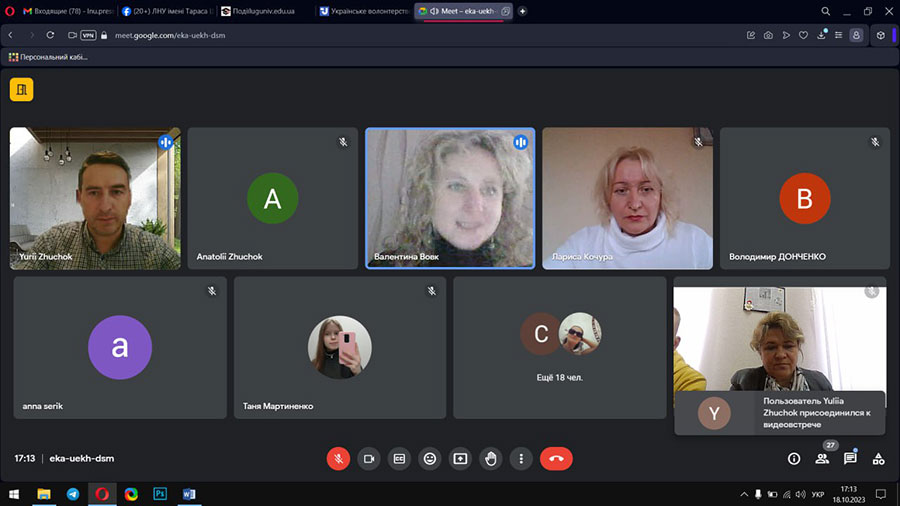Select the Yurii Zhuchok video tile
The height and width of the screenshot is (506, 900).
click(x=95, y=198)
